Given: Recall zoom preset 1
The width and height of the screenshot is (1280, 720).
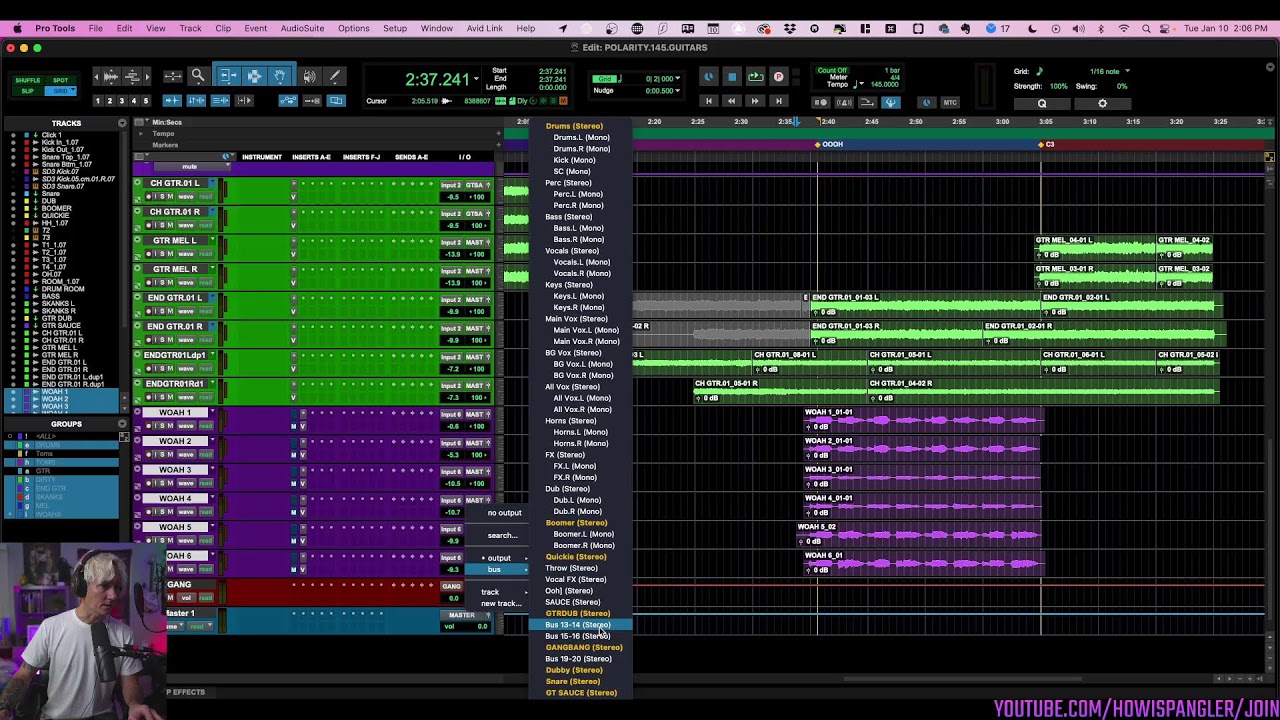Looking at the screenshot, I should click(x=97, y=101).
